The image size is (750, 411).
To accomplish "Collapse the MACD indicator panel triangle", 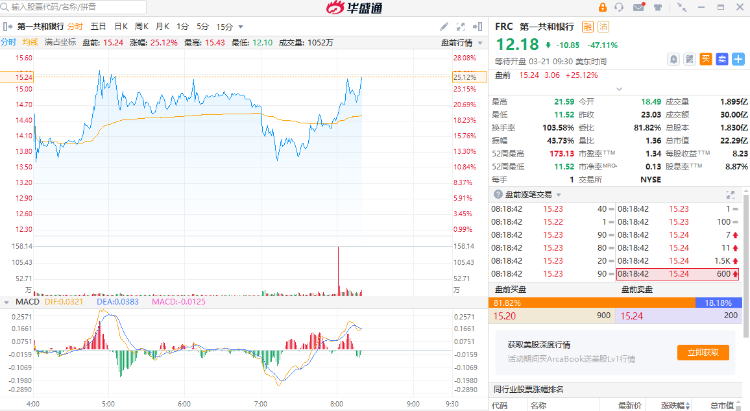I will [x=6, y=302].
